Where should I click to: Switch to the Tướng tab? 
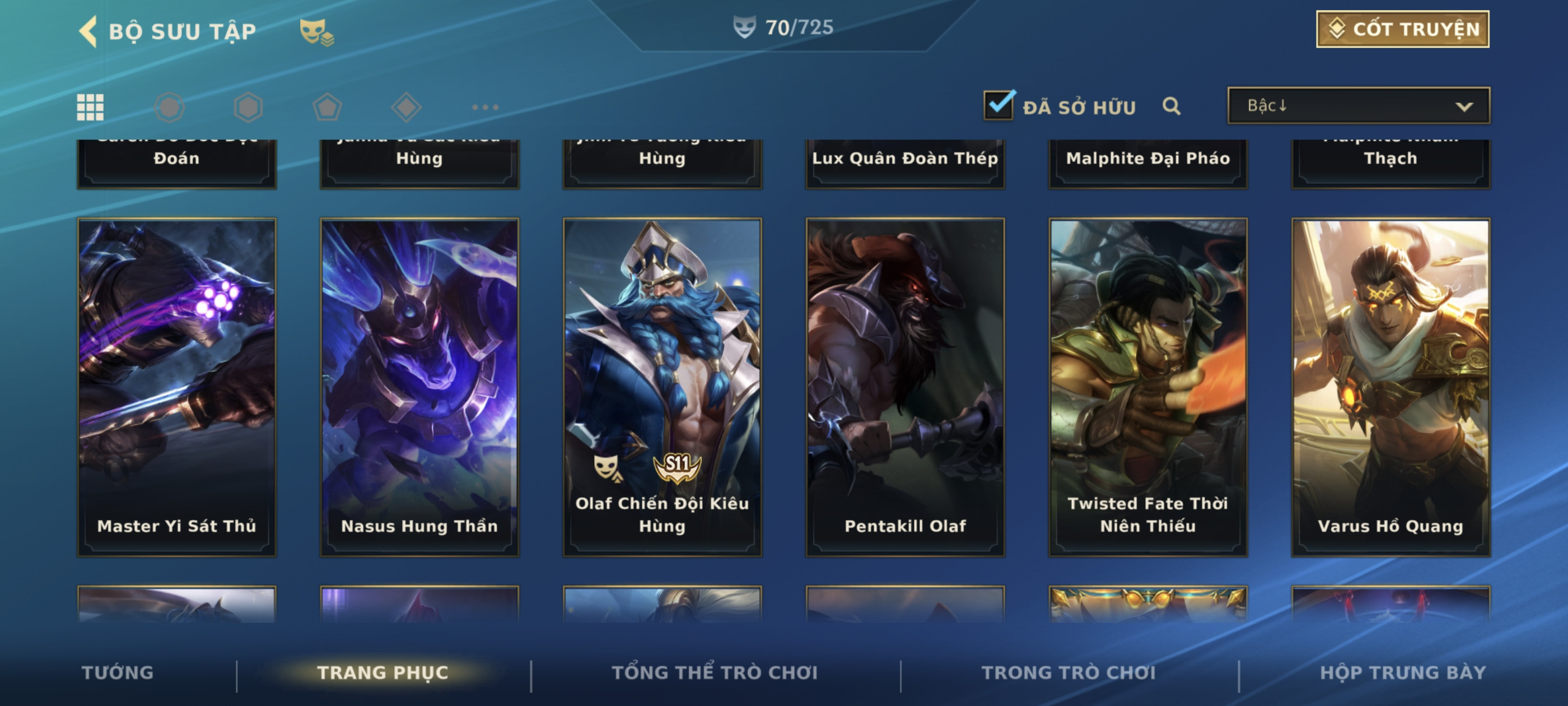[x=118, y=672]
